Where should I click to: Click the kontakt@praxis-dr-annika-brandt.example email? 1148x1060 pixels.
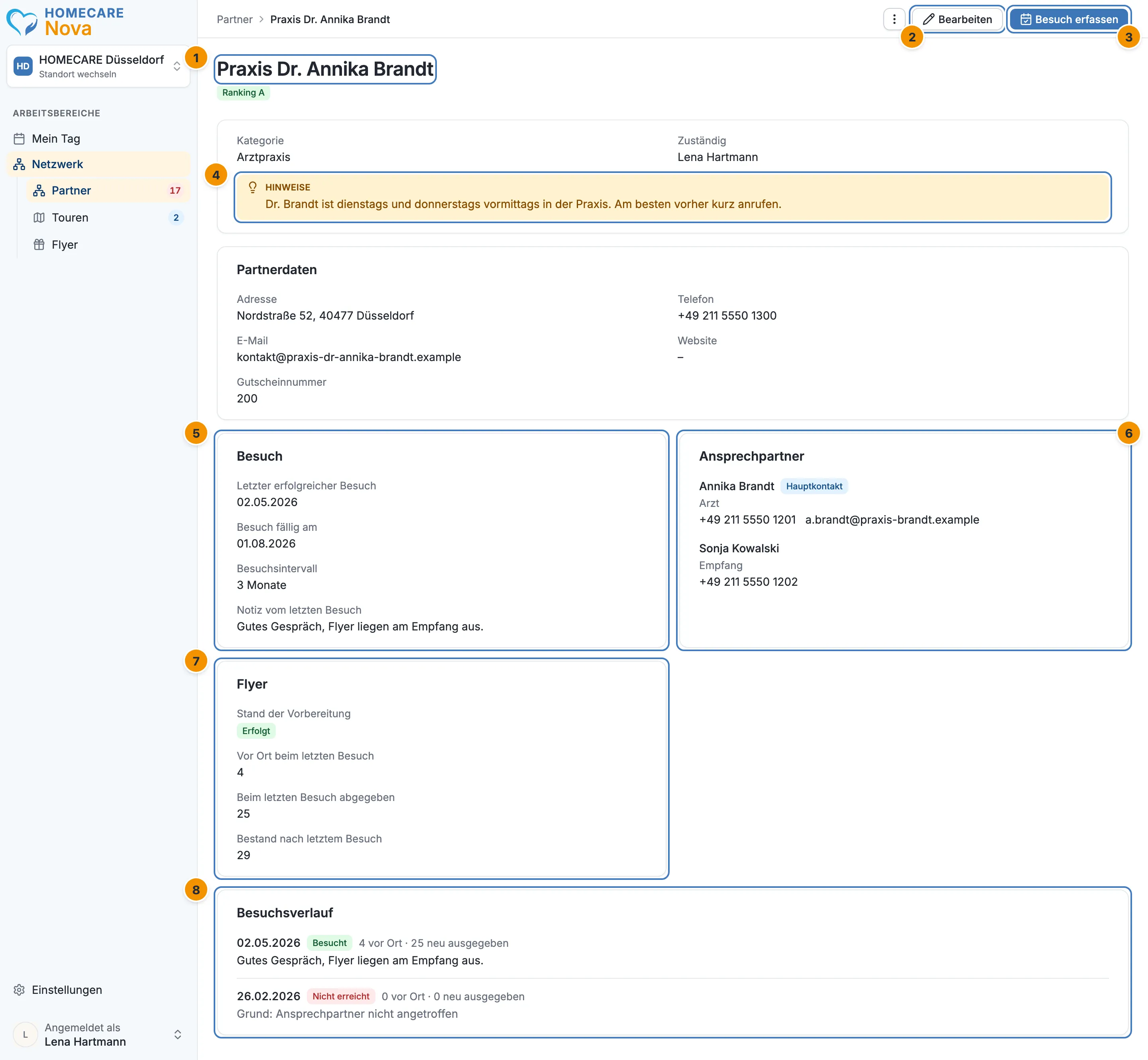pos(349,357)
